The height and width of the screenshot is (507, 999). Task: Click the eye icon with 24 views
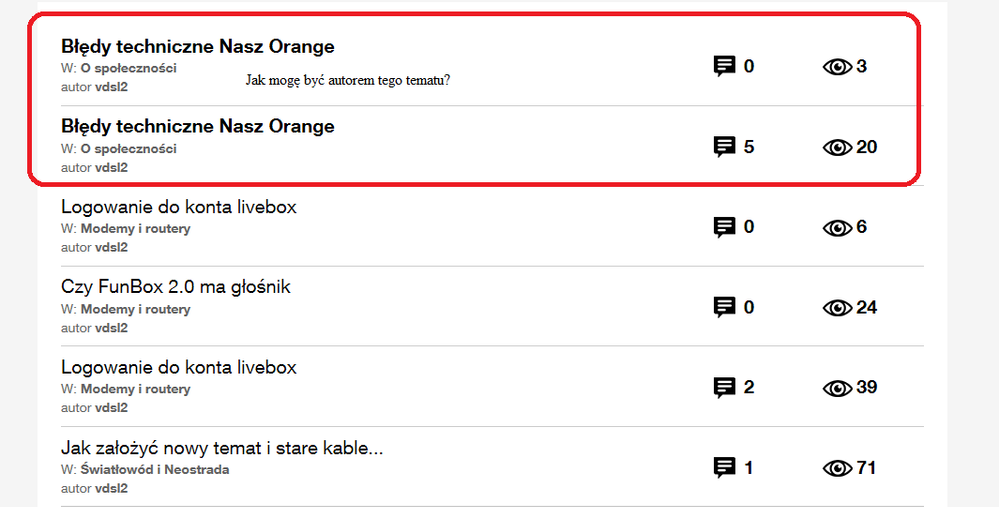click(x=836, y=307)
